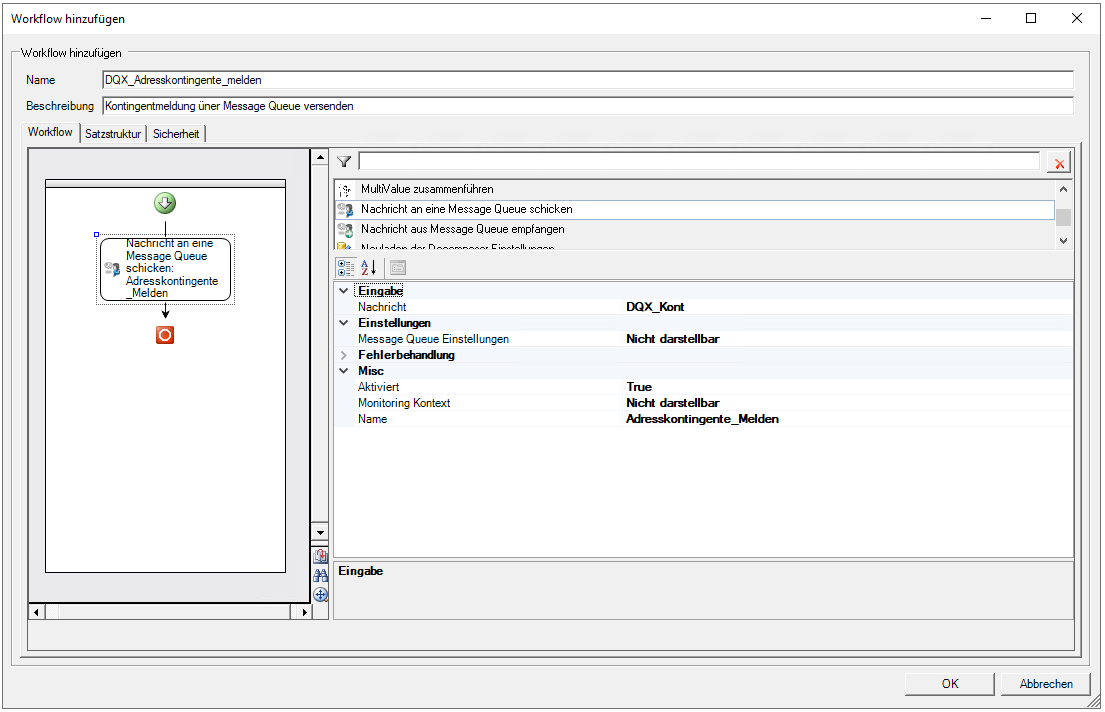Image resolution: width=1105 pixels, height=712 pixels.
Task: Select the Adresskontingente_Melden activity node
Action: pos(166,269)
